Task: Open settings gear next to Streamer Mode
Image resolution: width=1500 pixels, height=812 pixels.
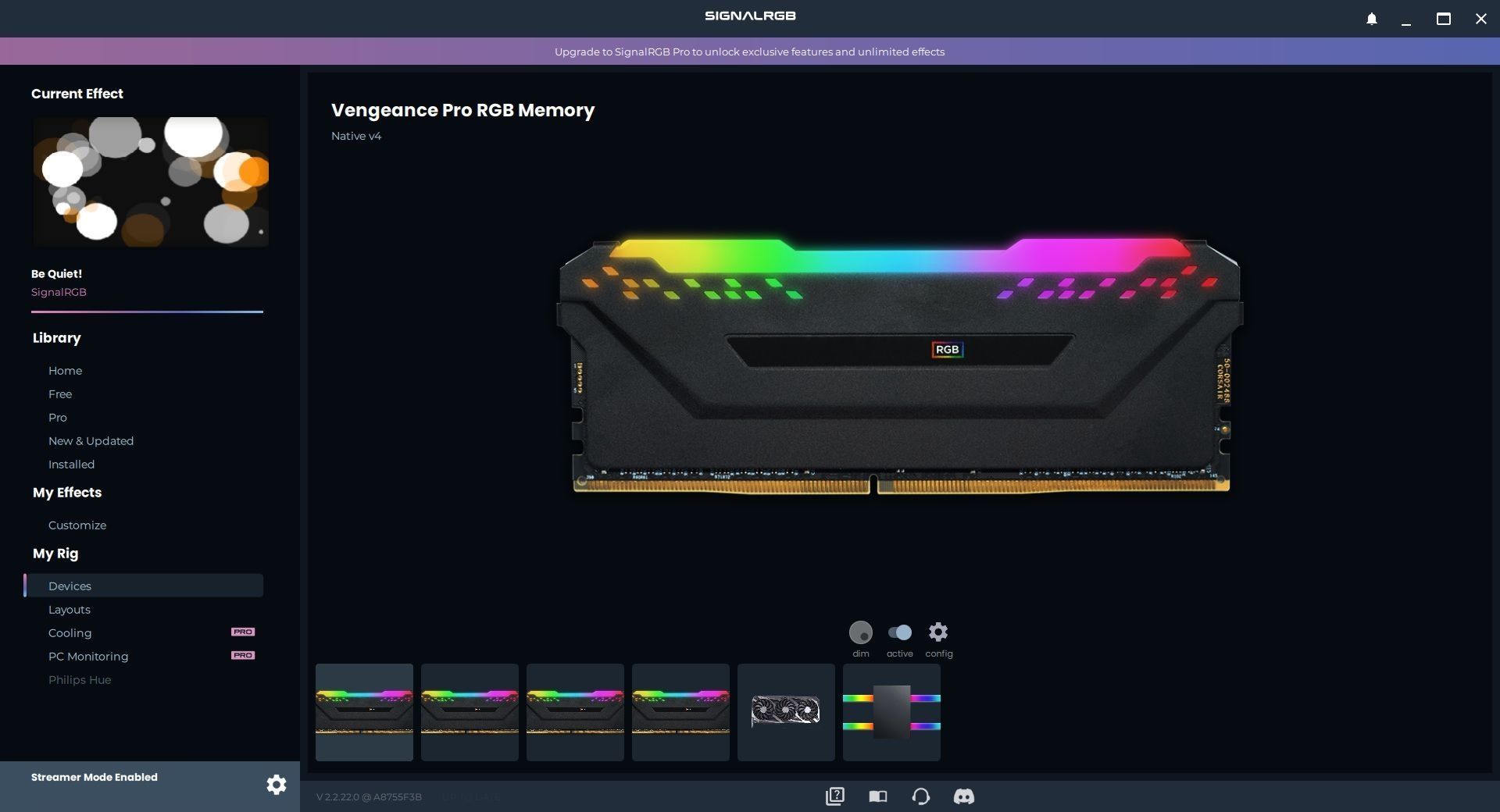Action: [x=277, y=785]
